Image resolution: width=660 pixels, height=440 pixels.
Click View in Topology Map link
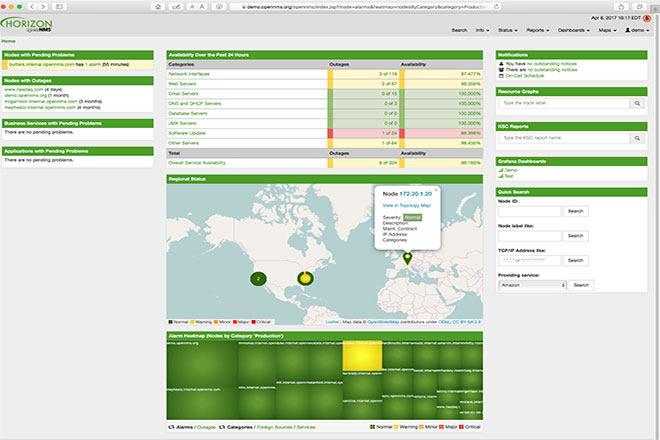click(406, 205)
